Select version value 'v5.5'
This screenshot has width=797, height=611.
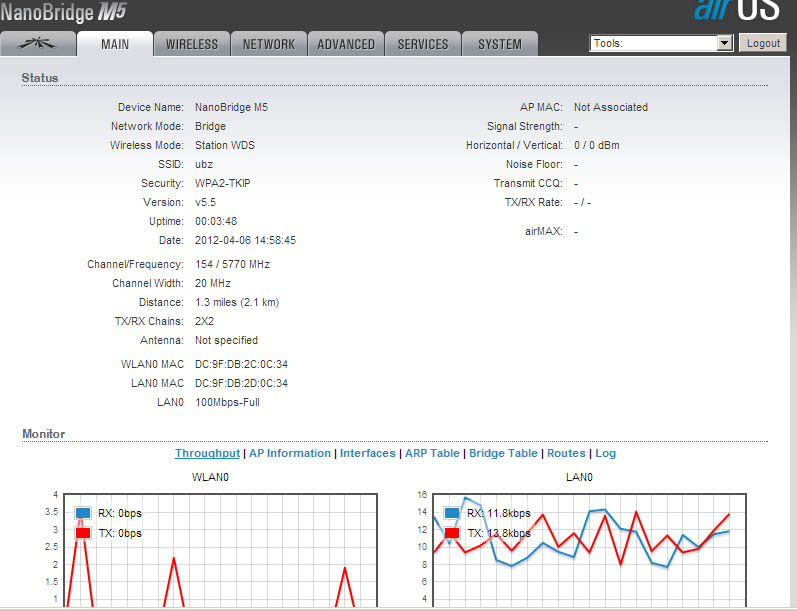(205, 202)
